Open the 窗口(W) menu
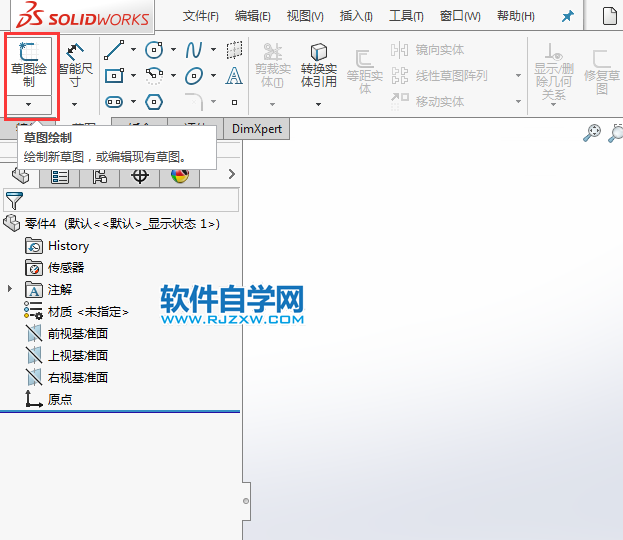Image resolution: width=623 pixels, height=540 pixels. (460, 16)
